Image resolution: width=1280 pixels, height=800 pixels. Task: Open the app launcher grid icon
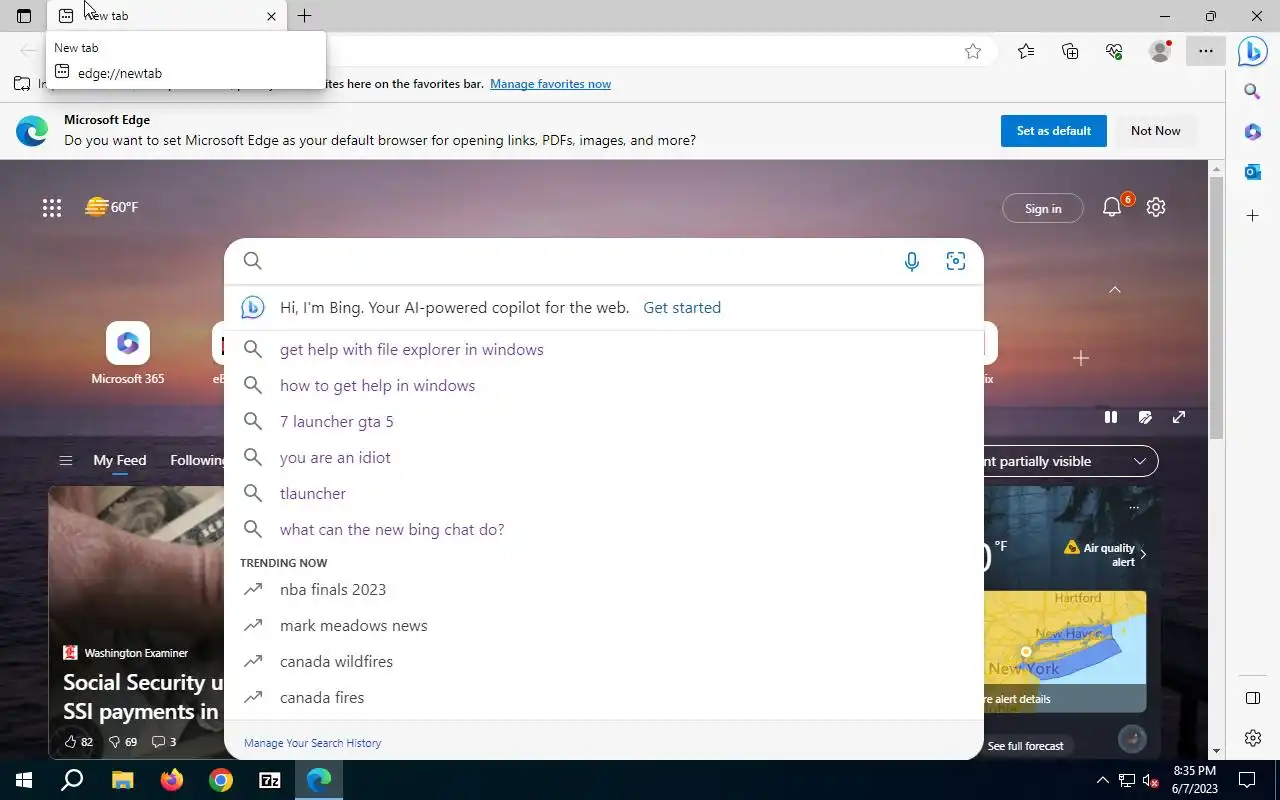tap(52, 208)
